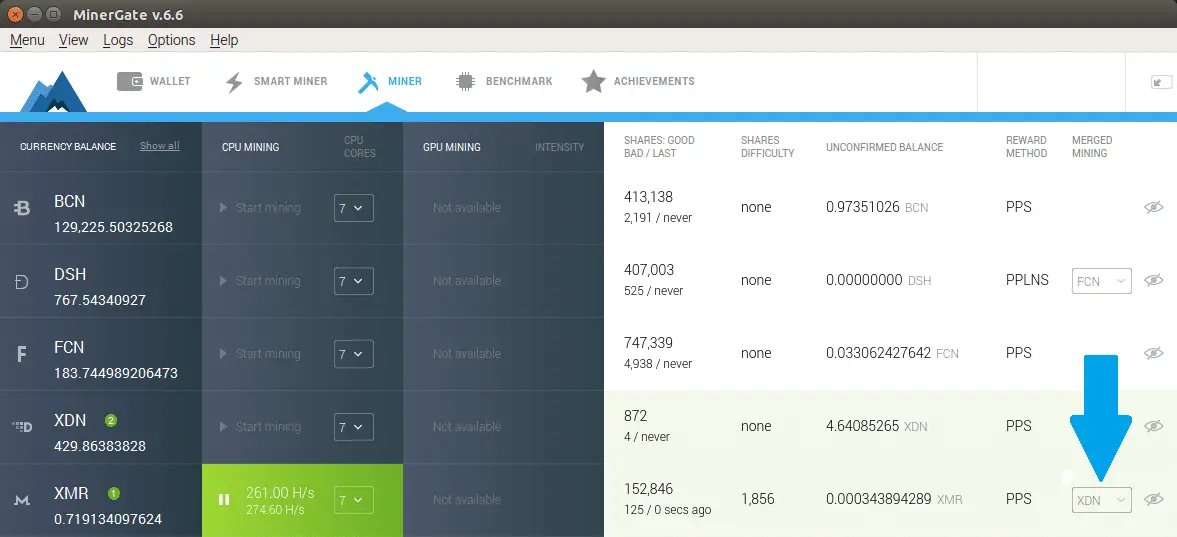Screen dimensions: 1177x537
Task: Toggle visibility eye for BCN row
Action: coord(1154,207)
